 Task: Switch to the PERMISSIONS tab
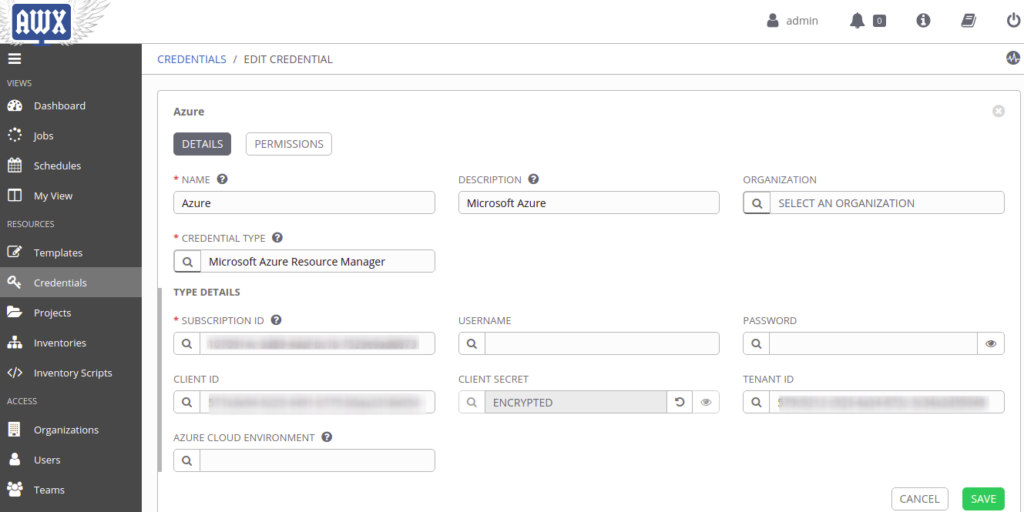(x=289, y=144)
